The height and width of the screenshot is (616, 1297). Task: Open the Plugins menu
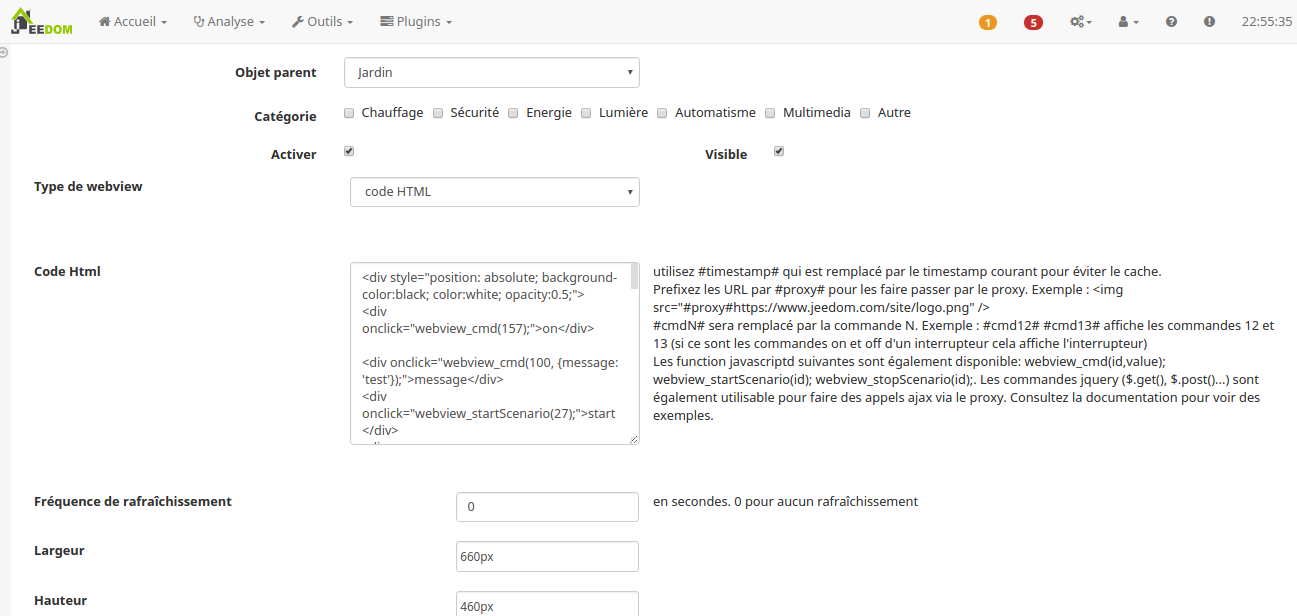tap(416, 21)
